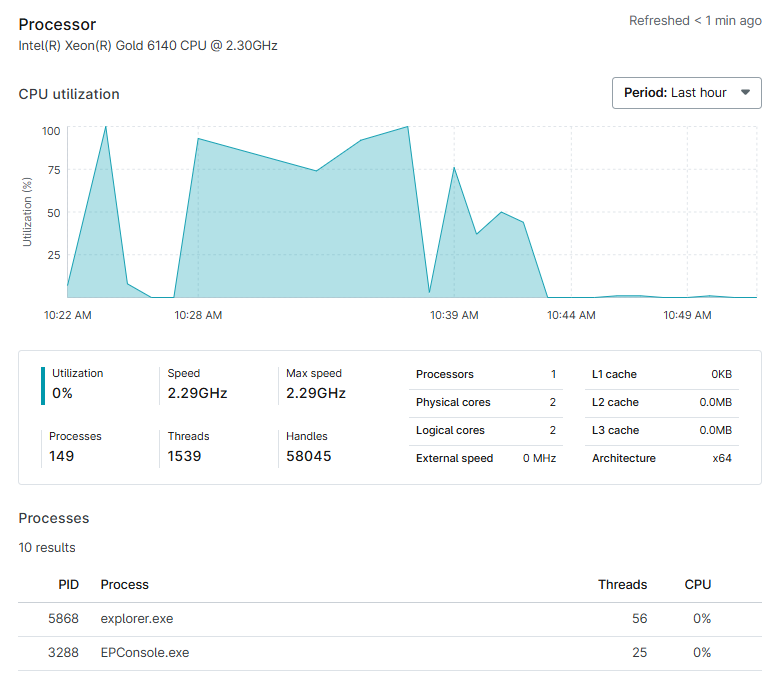Screen dimensions: 776x674
Task: Click the 10:39 AM chart axis label
Action: 454,315
